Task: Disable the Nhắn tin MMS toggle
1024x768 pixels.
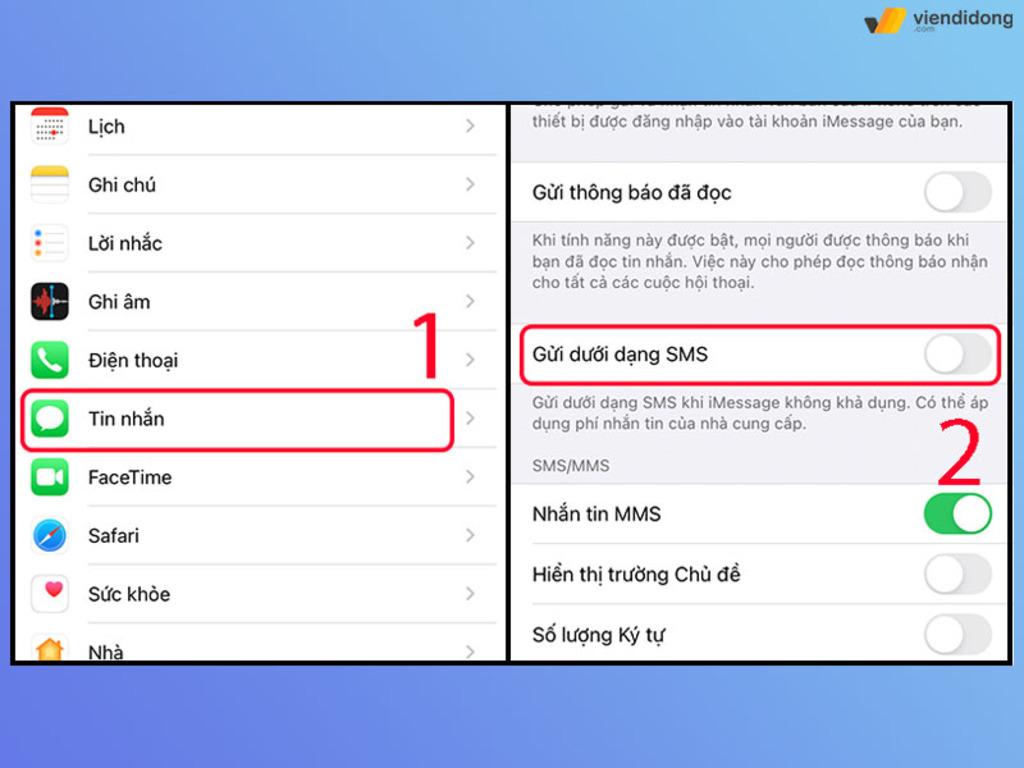Action: (957, 514)
